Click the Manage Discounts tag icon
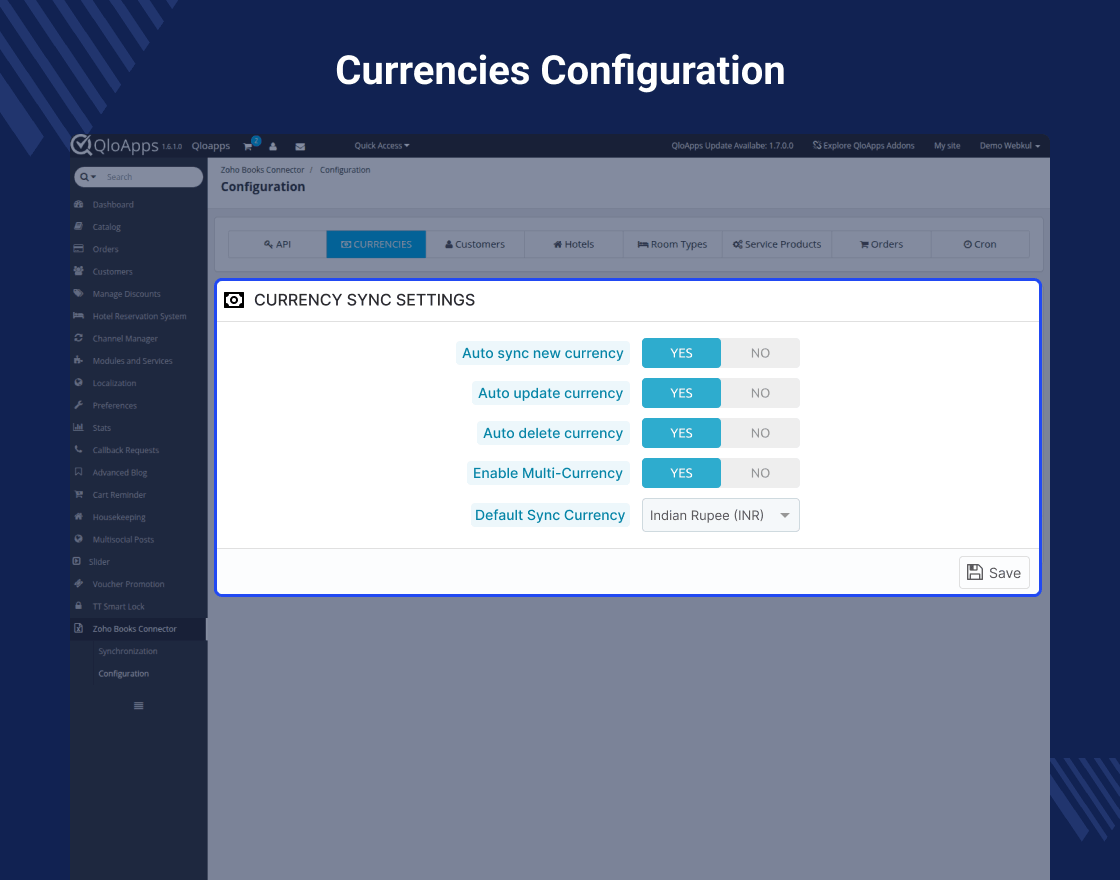The width and height of the screenshot is (1120, 880). click(x=79, y=294)
